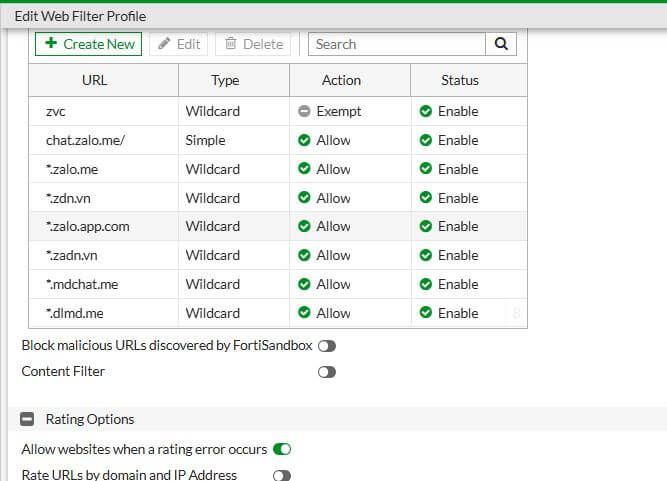Viewport: 667px width, 481px height.
Task: Click the Exempt action text for zvc
Action: 339,111
